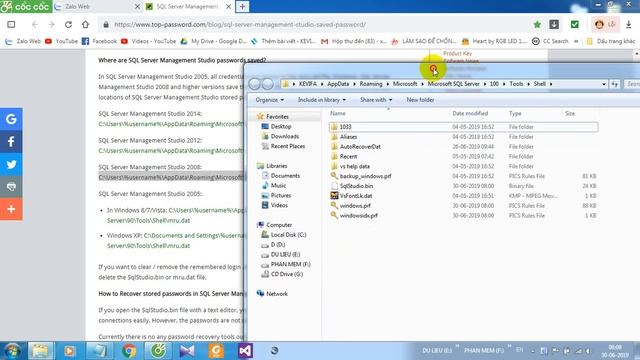The height and width of the screenshot is (360, 640).
Task: Open the Facebook bookmark
Action: 100,41
